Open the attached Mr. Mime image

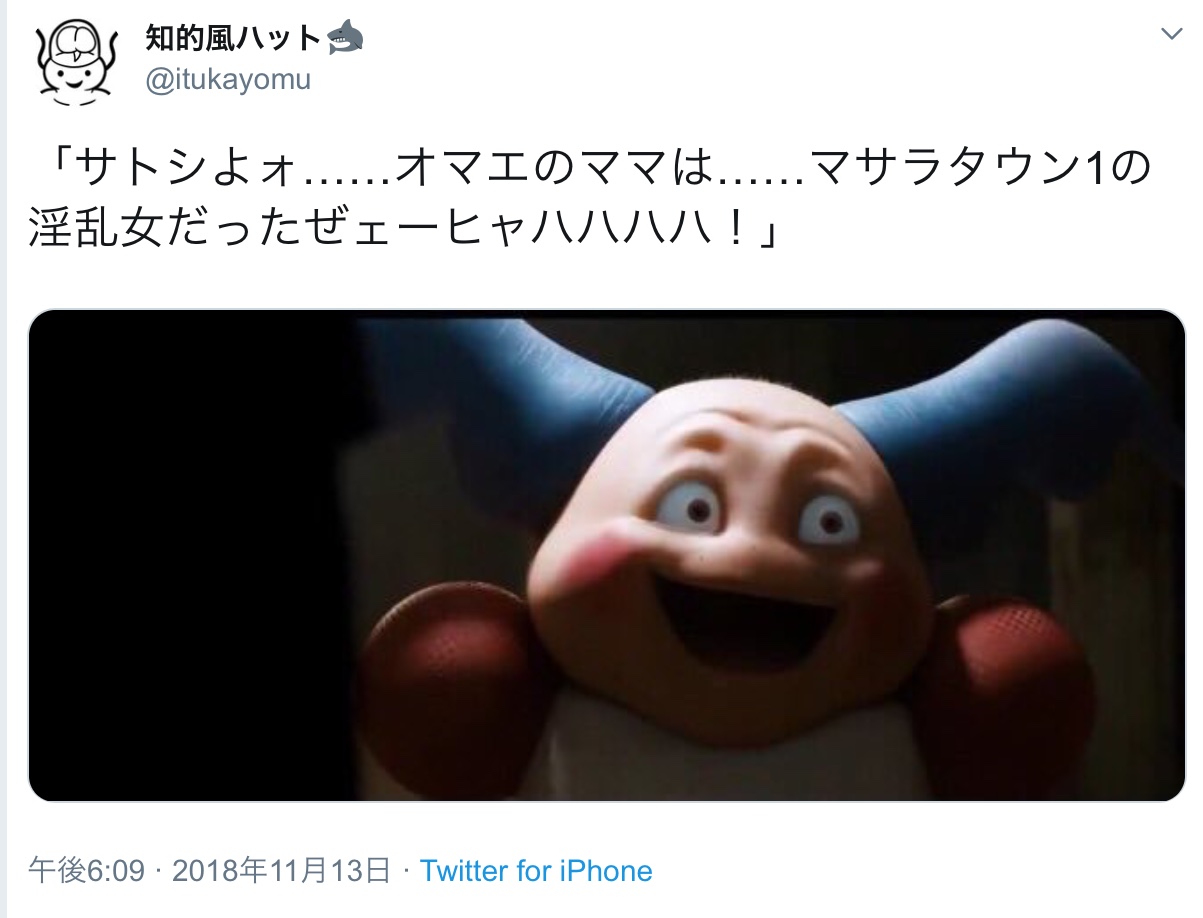606,556
